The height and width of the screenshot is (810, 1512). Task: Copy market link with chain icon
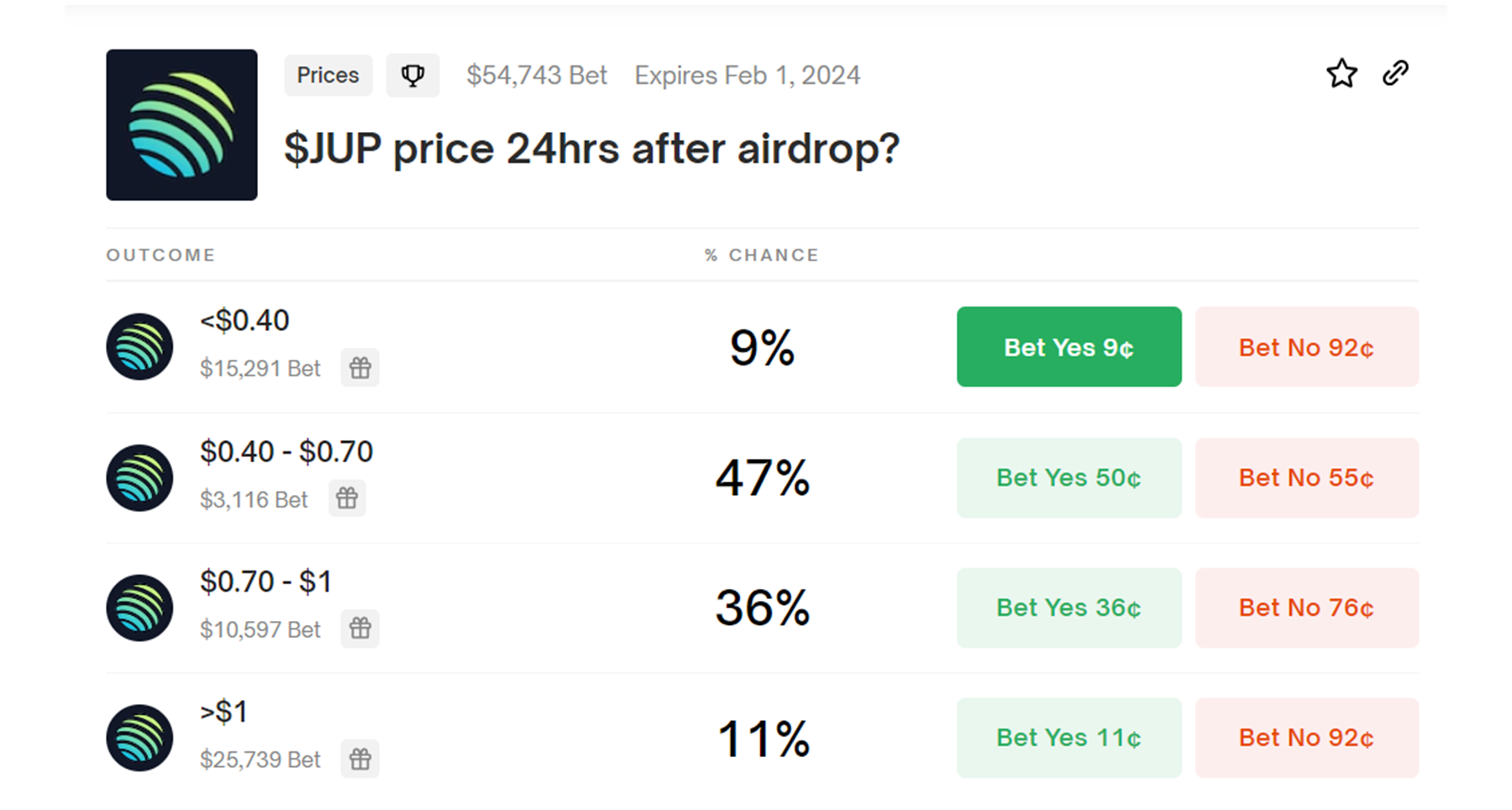(x=1395, y=74)
